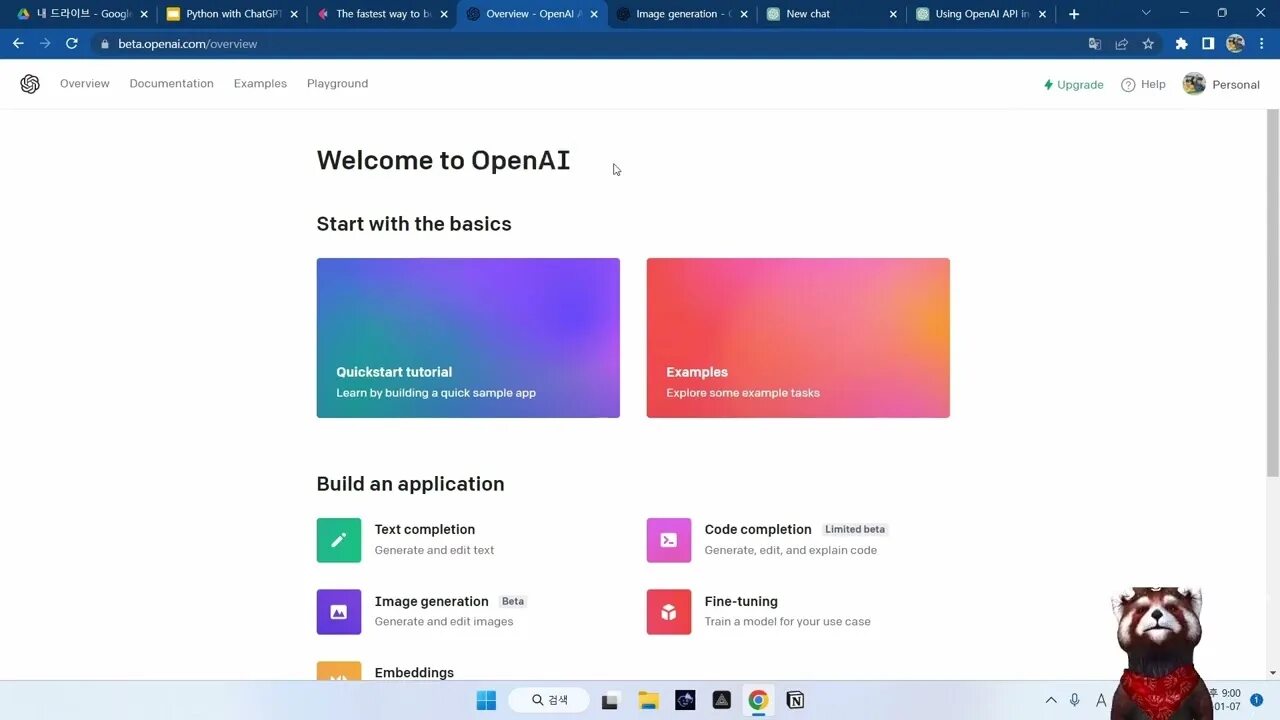Image resolution: width=1280 pixels, height=720 pixels.
Task: Click the taskbar search box
Action: click(548, 700)
